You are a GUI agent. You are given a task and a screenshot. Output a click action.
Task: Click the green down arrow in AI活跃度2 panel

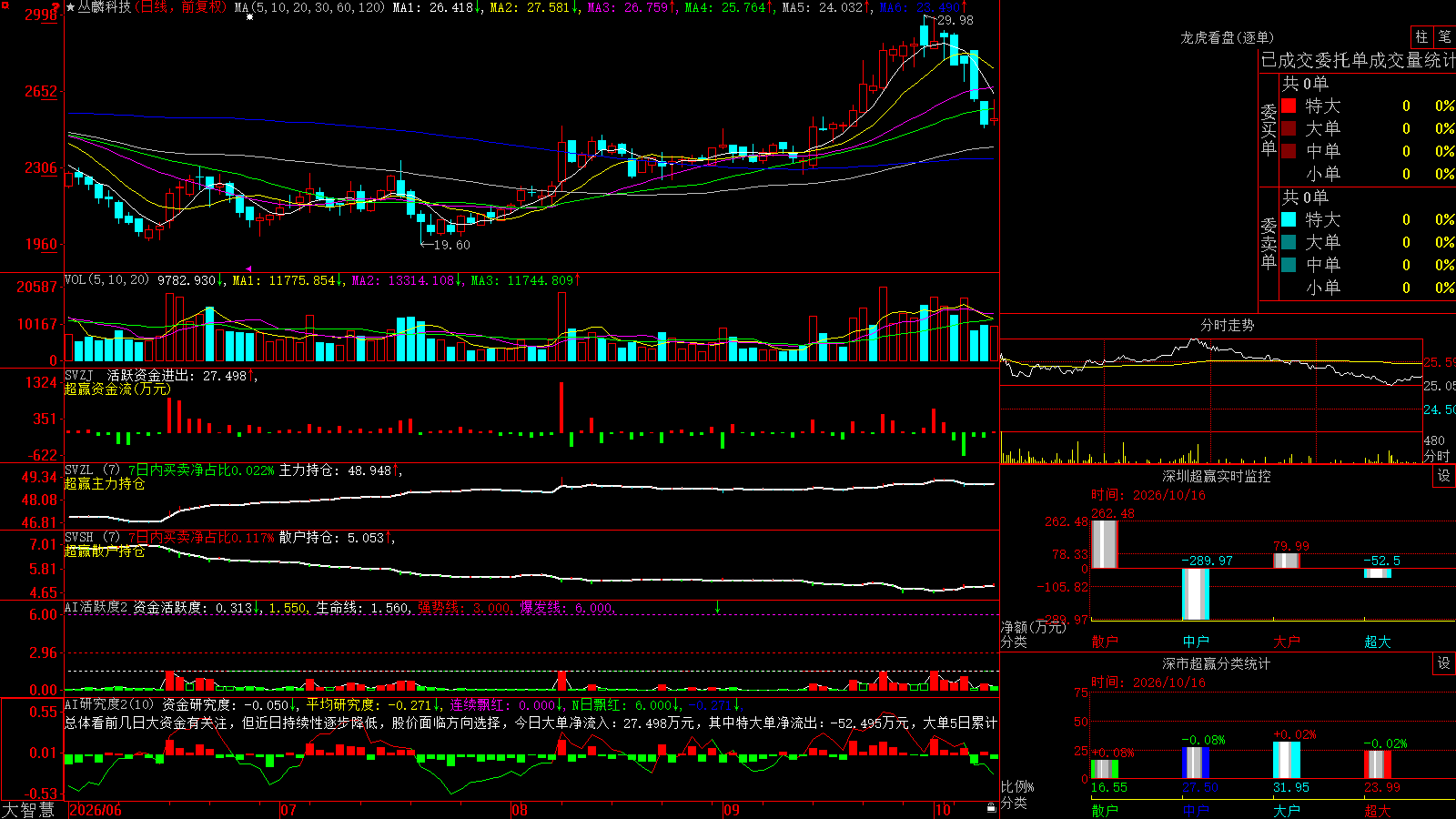pyautogui.click(x=717, y=607)
